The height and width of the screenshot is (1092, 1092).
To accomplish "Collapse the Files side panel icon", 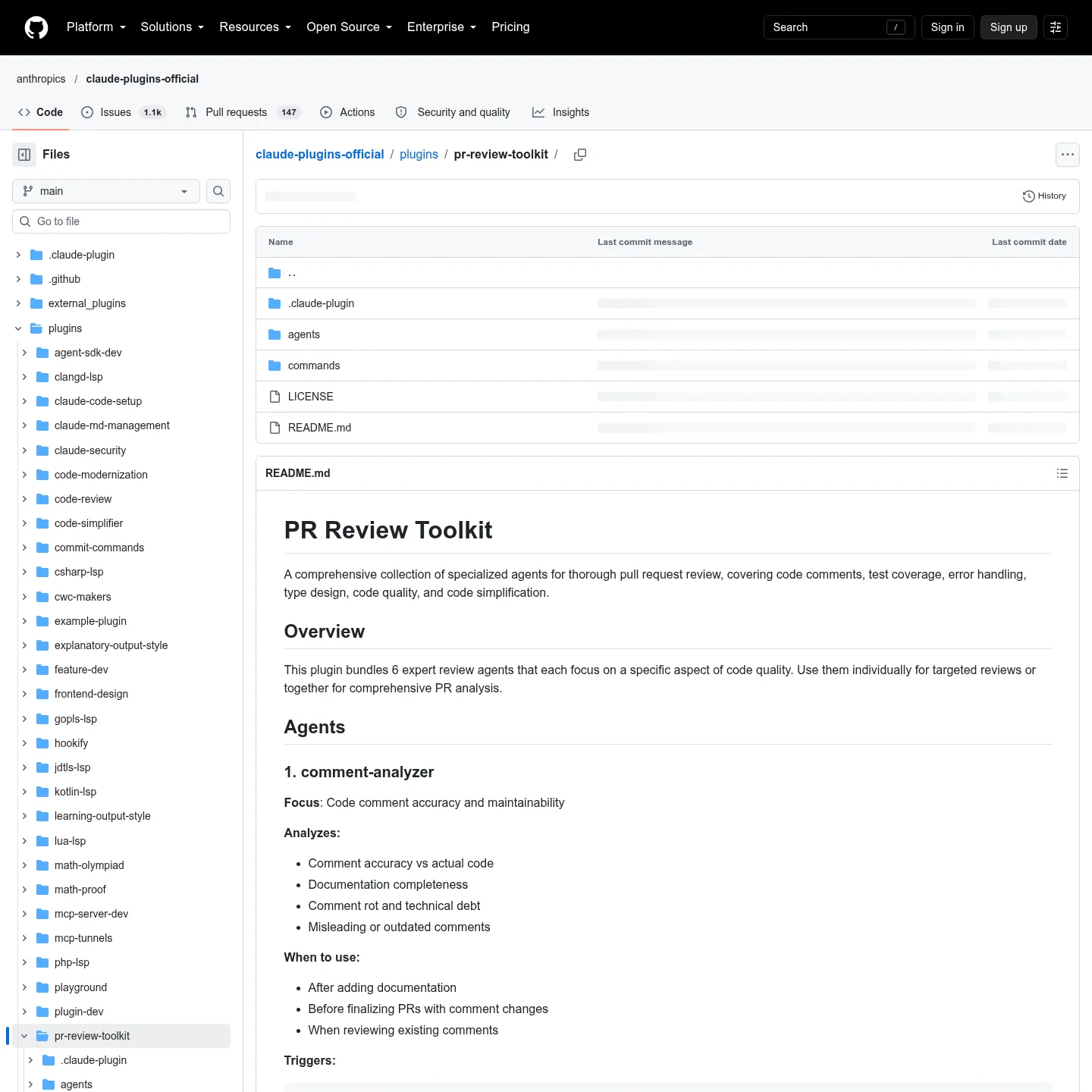I will 24,155.
